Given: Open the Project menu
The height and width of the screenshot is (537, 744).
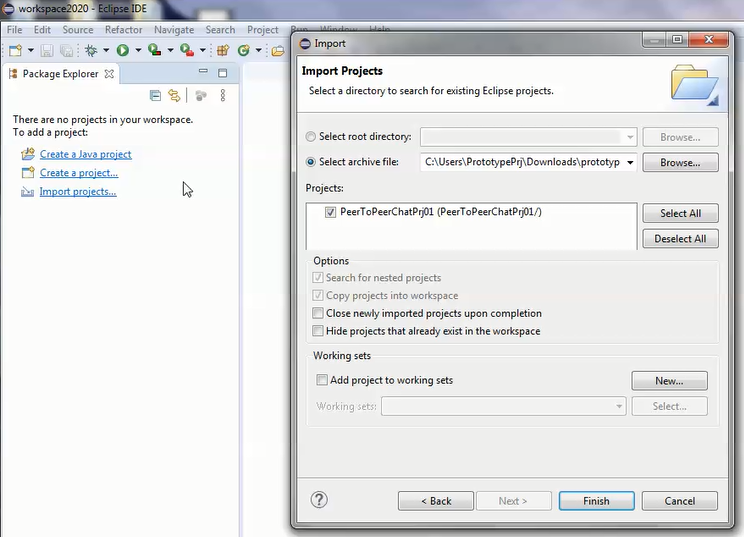Looking at the screenshot, I should click(x=262, y=29).
